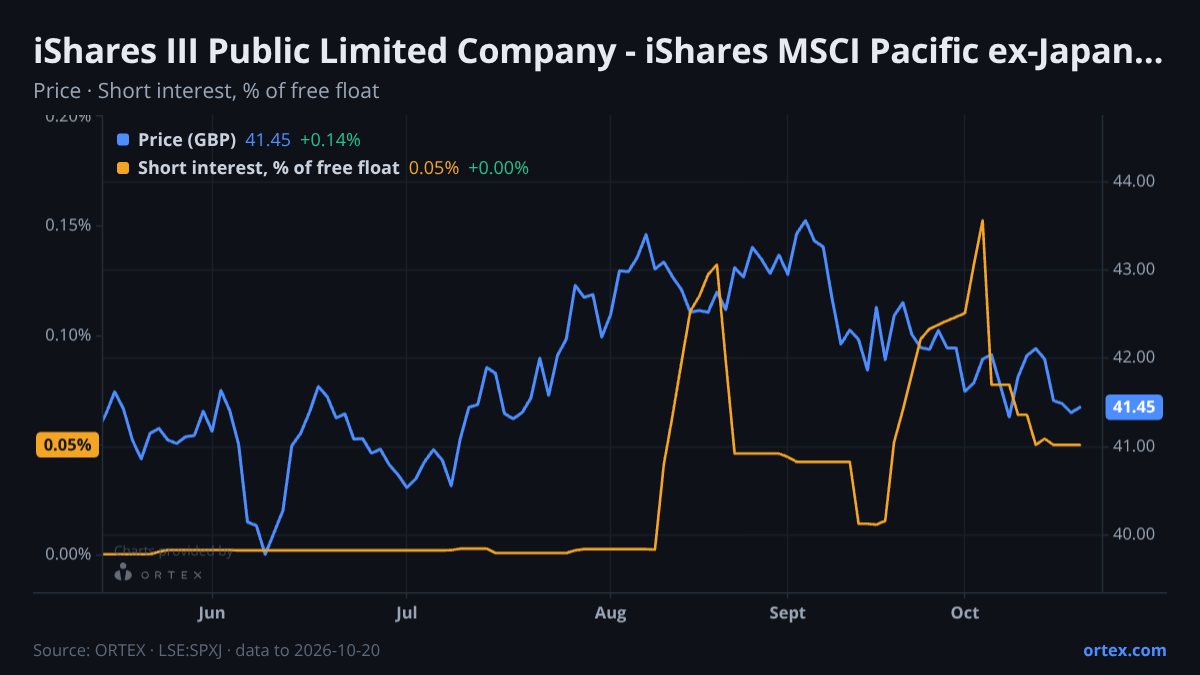The height and width of the screenshot is (675, 1200).
Task: Click the Oct x-axis label
Action: (x=965, y=612)
